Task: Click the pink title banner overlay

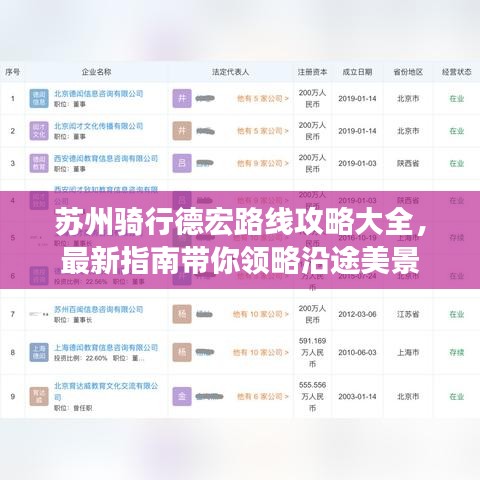Action: tap(240, 240)
